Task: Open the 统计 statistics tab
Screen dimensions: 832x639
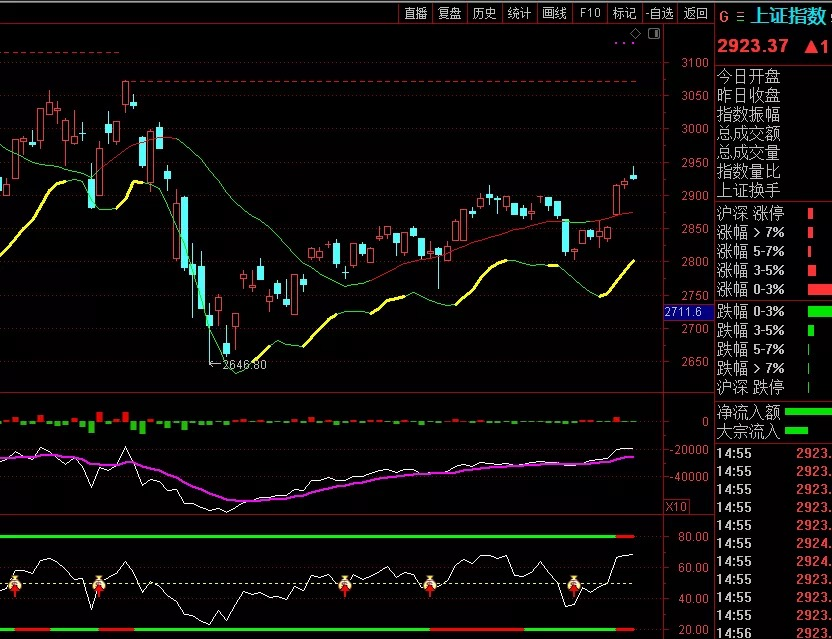Action: tap(519, 13)
